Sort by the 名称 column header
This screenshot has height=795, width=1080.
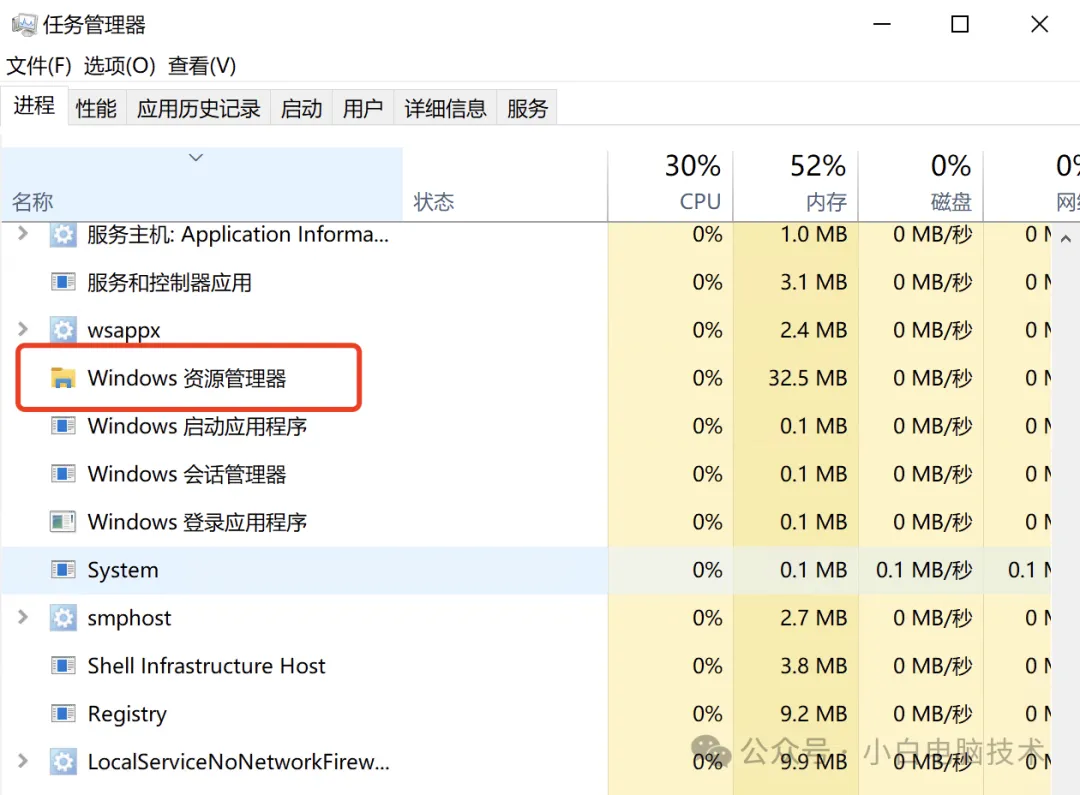tap(202, 185)
